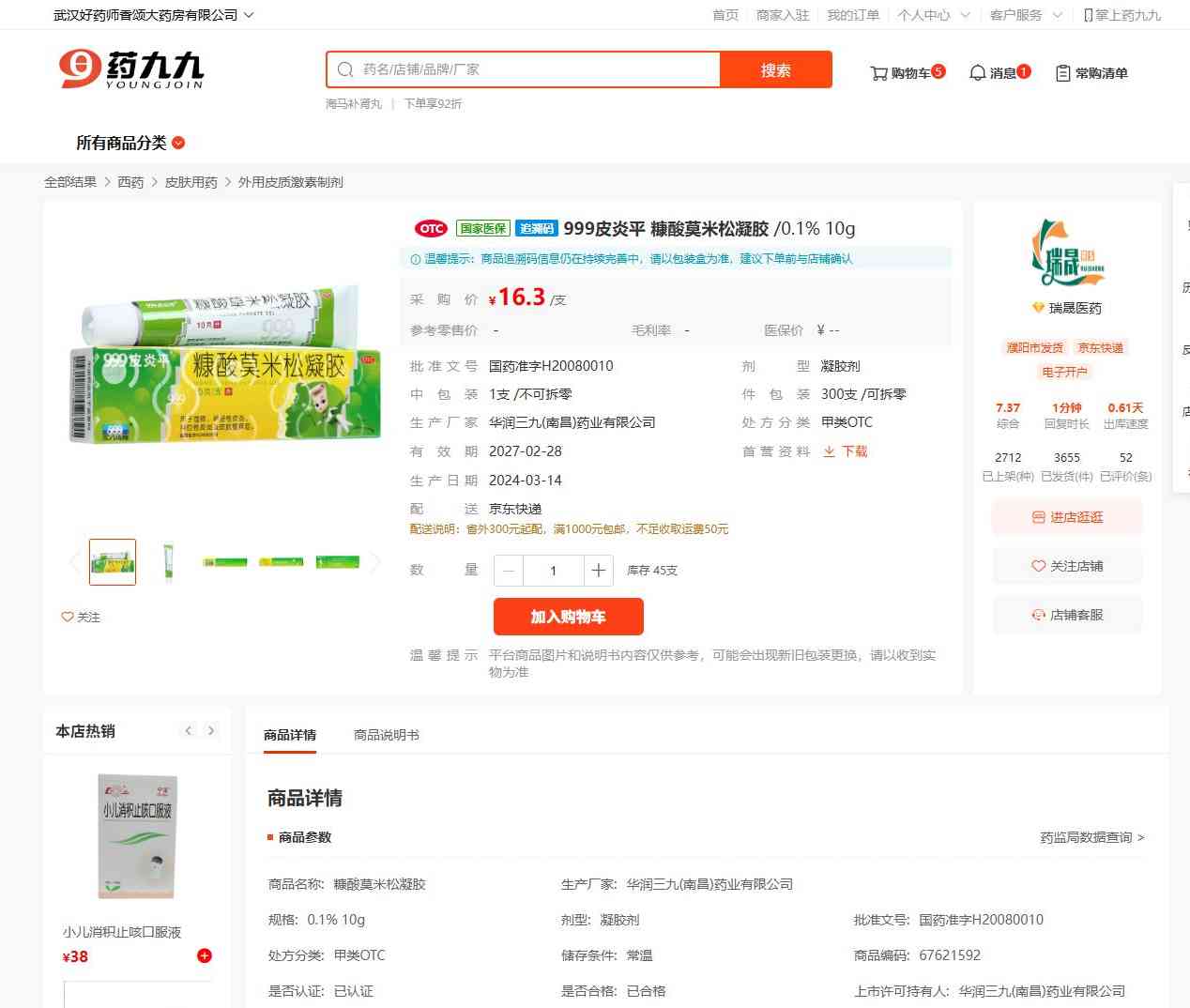Click 进店逛逛 store button
Viewport: 1190px width, 1008px height.
(x=1067, y=517)
